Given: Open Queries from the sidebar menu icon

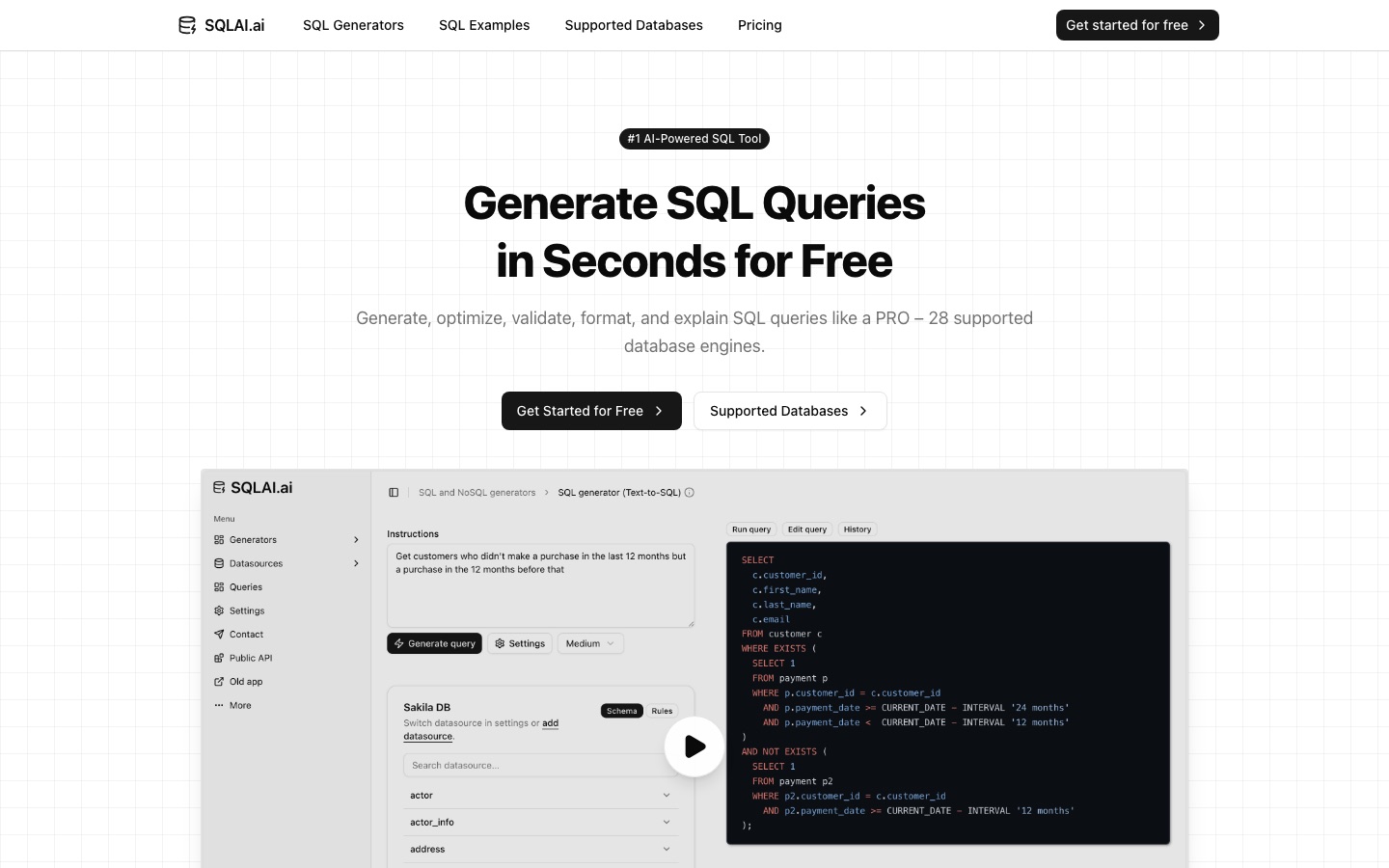Looking at the screenshot, I should (219, 587).
